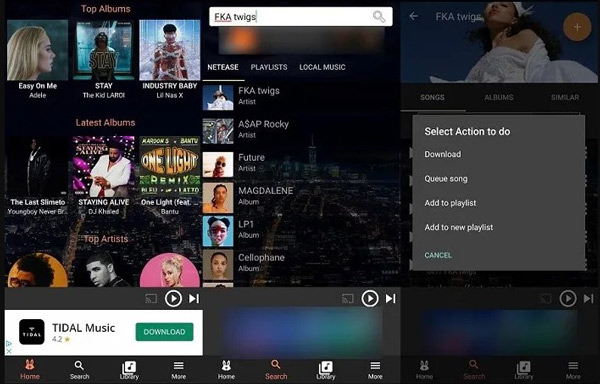This screenshot has width=600, height=384.
Task: Open the ALBUMS tab on artist page
Action: click(499, 97)
